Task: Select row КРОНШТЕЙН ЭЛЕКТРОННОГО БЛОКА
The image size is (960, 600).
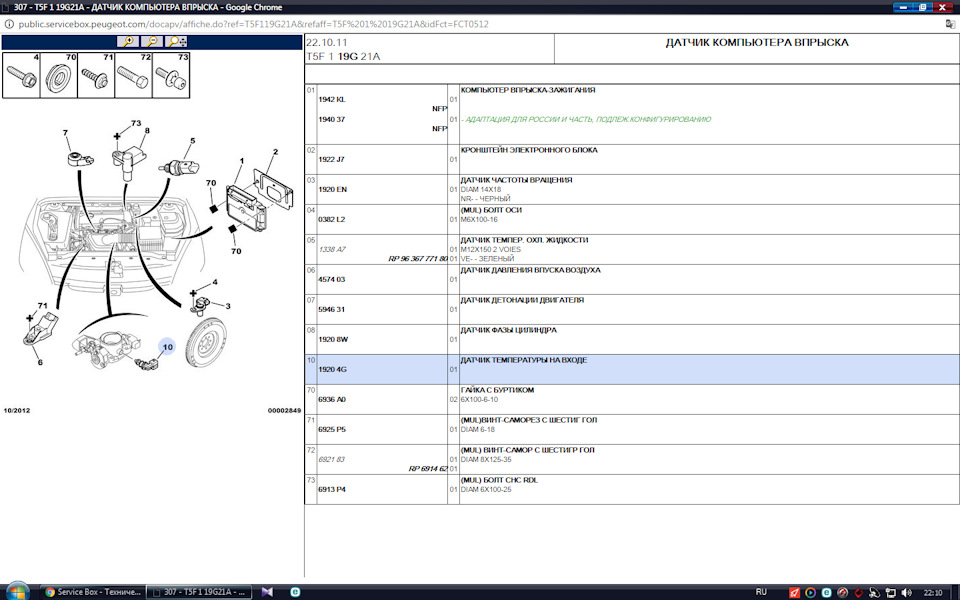Action: click(632, 159)
